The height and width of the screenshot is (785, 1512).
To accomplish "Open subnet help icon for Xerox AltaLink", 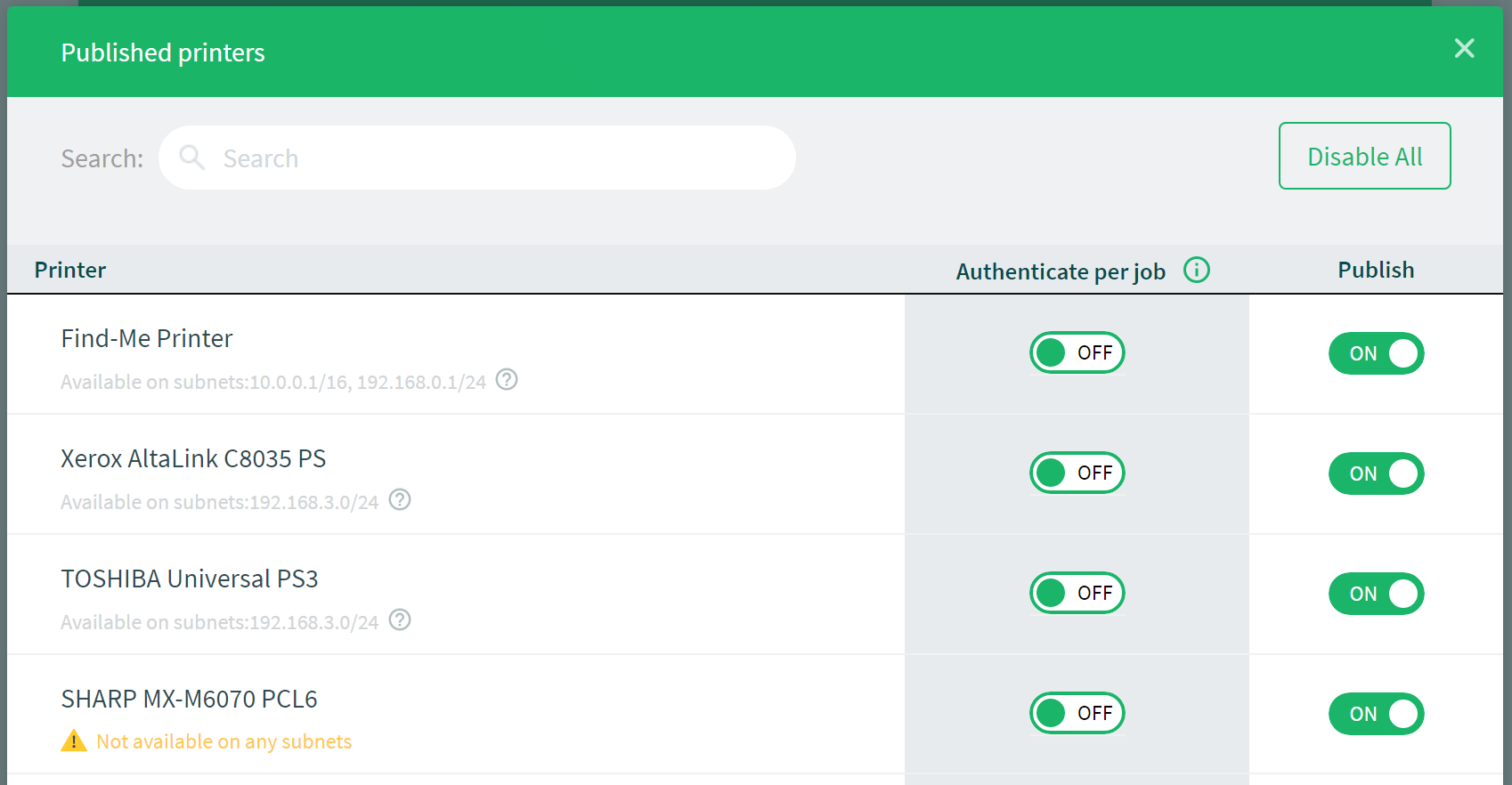I will [400, 500].
